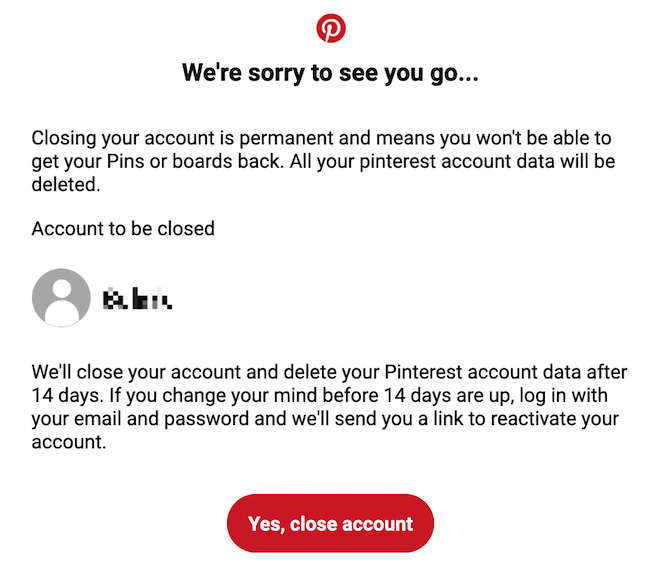650x576 pixels.
Task: Select the pixelated account username
Action: (137, 299)
